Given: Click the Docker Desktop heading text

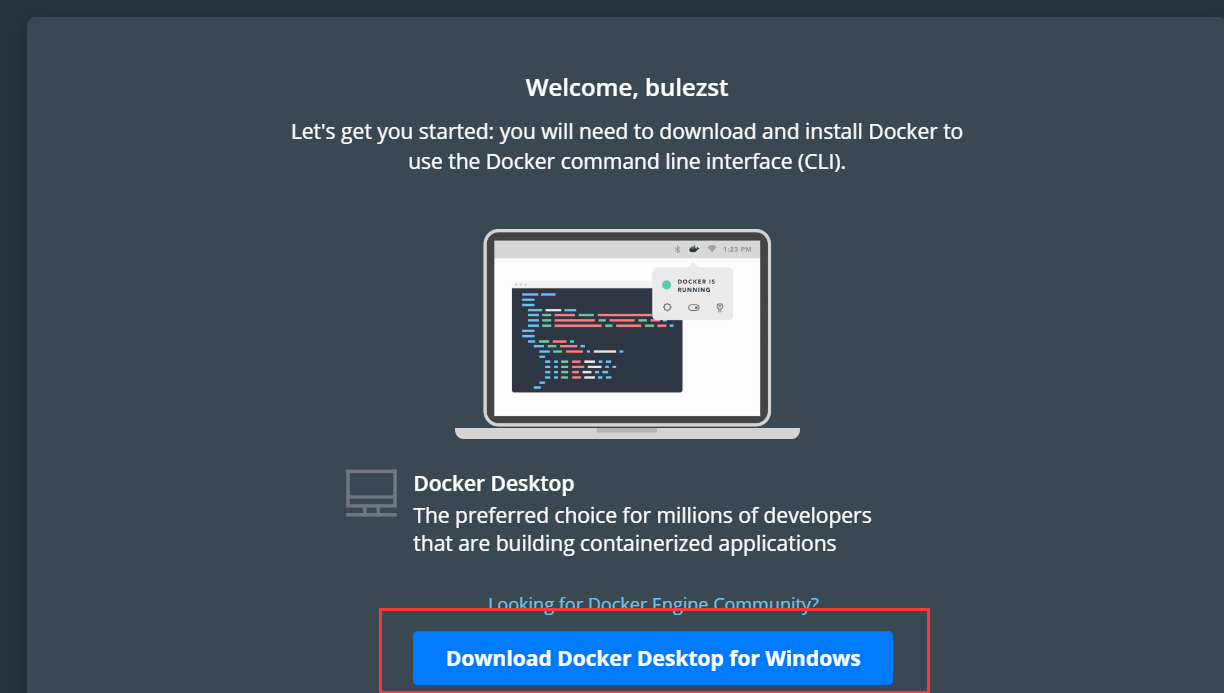Looking at the screenshot, I should pos(494,484).
